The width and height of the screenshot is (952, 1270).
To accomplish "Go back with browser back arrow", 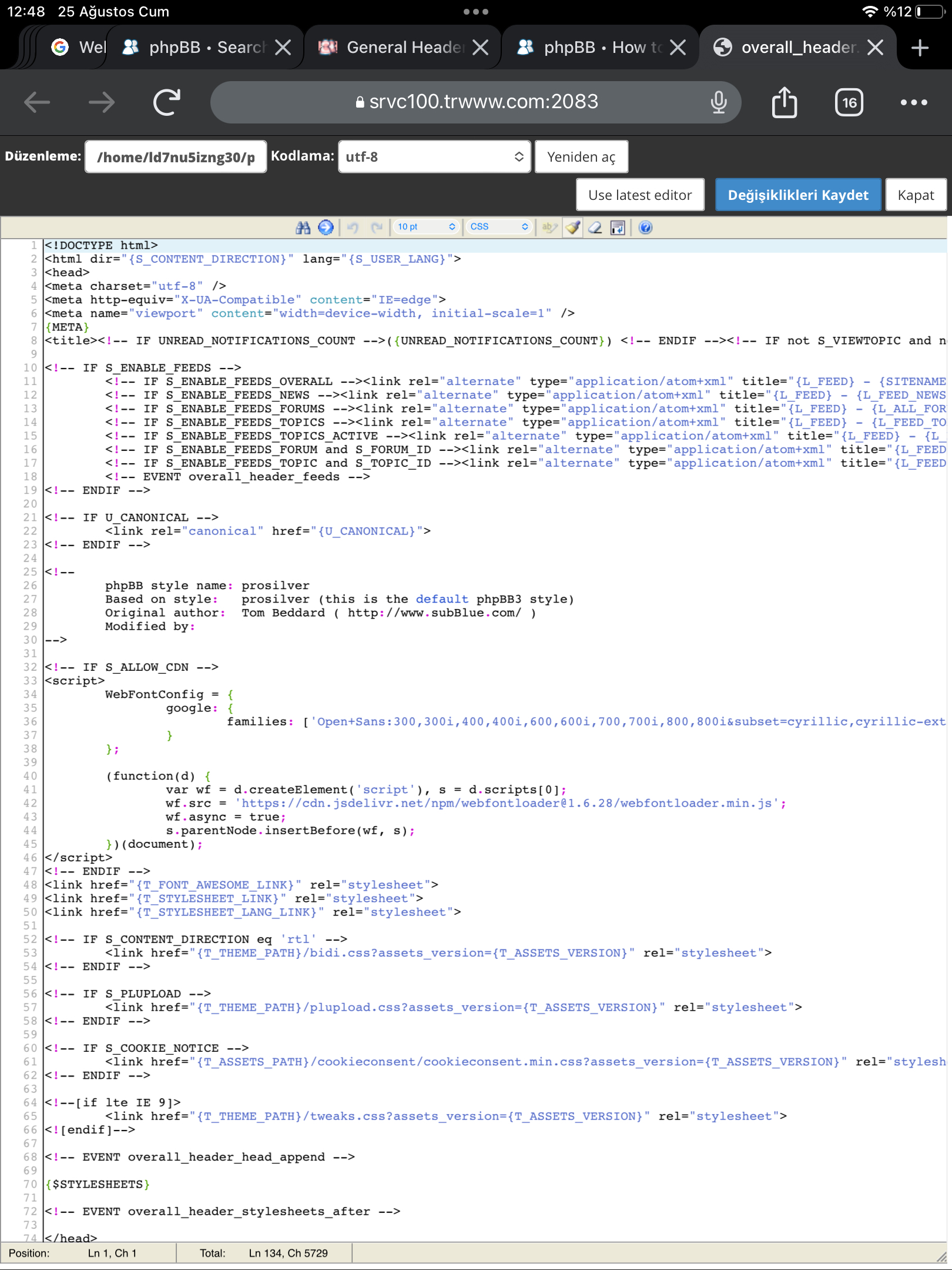I will click(37, 102).
